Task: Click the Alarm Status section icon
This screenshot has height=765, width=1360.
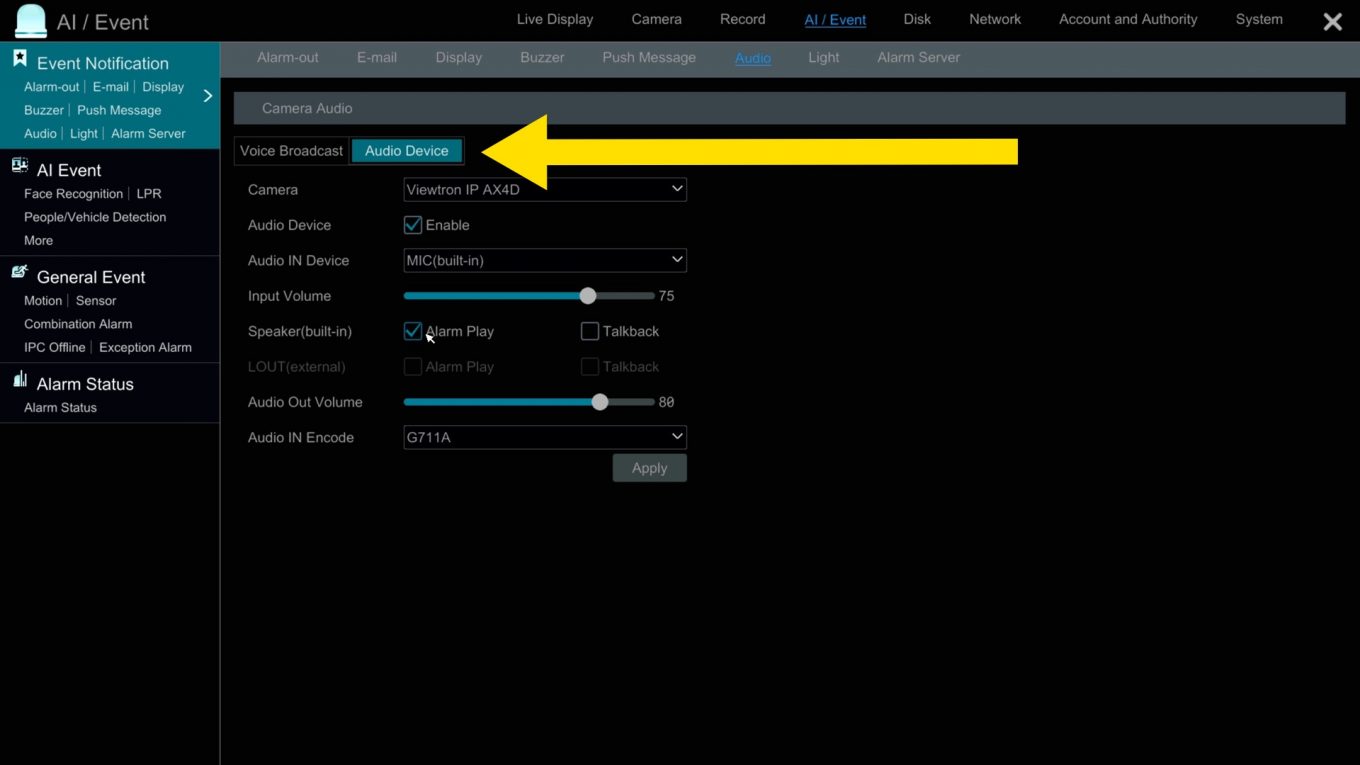Action: coord(20,379)
